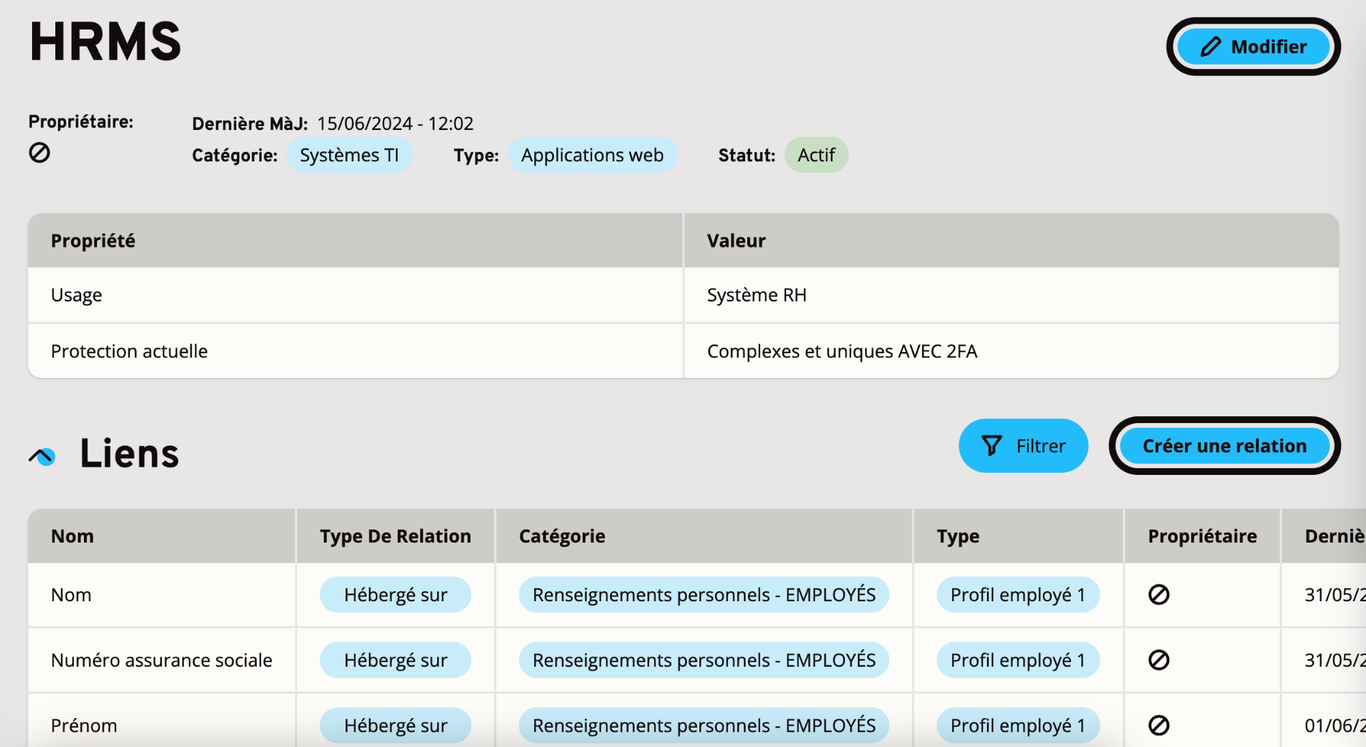This screenshot has height=747, width=1366.
Task: Click the Modifier button
Action: click(x=1253, y=46)
